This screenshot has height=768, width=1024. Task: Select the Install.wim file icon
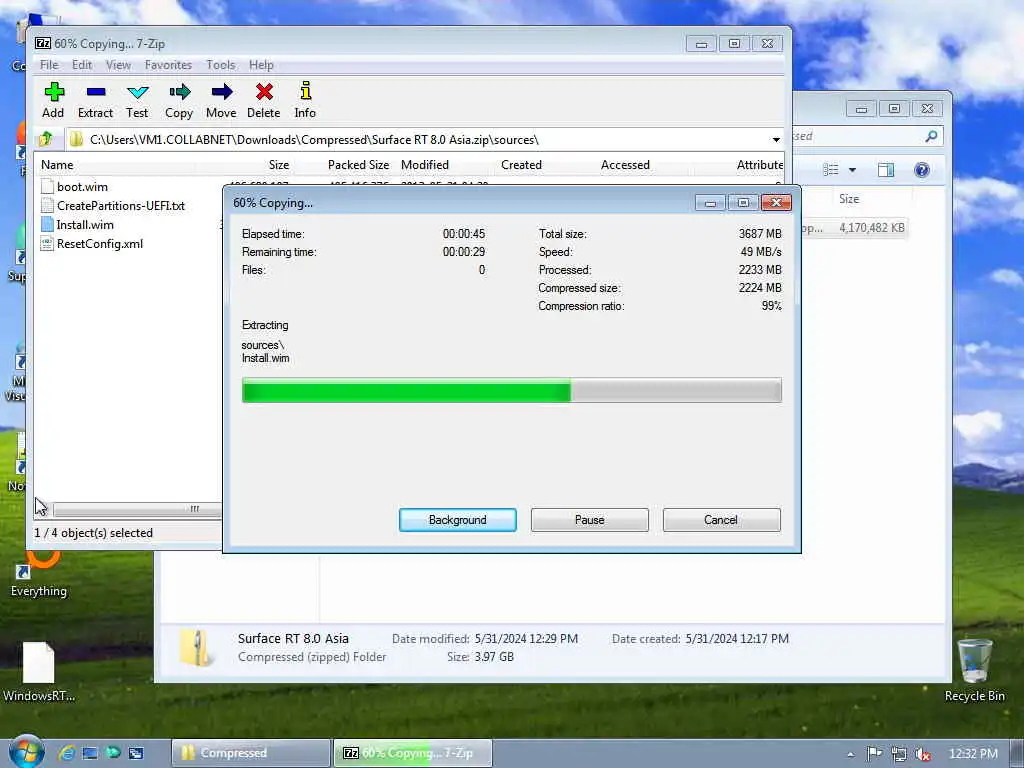[x=47, y=224]
